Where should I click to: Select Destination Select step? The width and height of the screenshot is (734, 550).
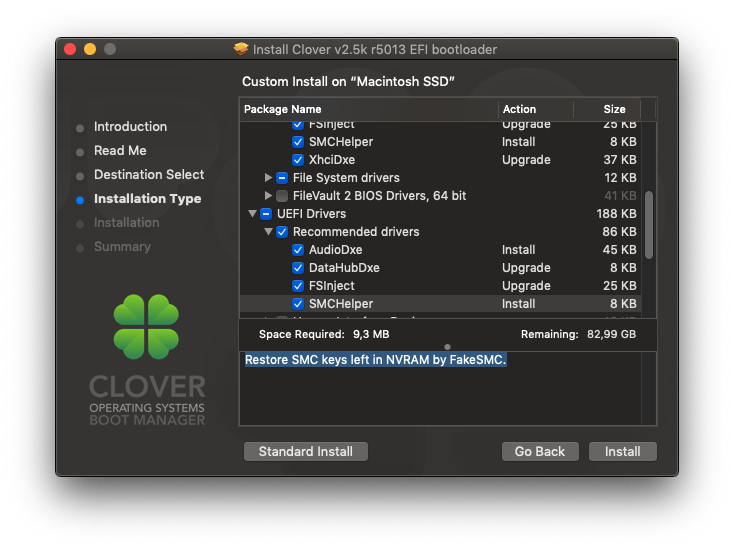point(149,175)
